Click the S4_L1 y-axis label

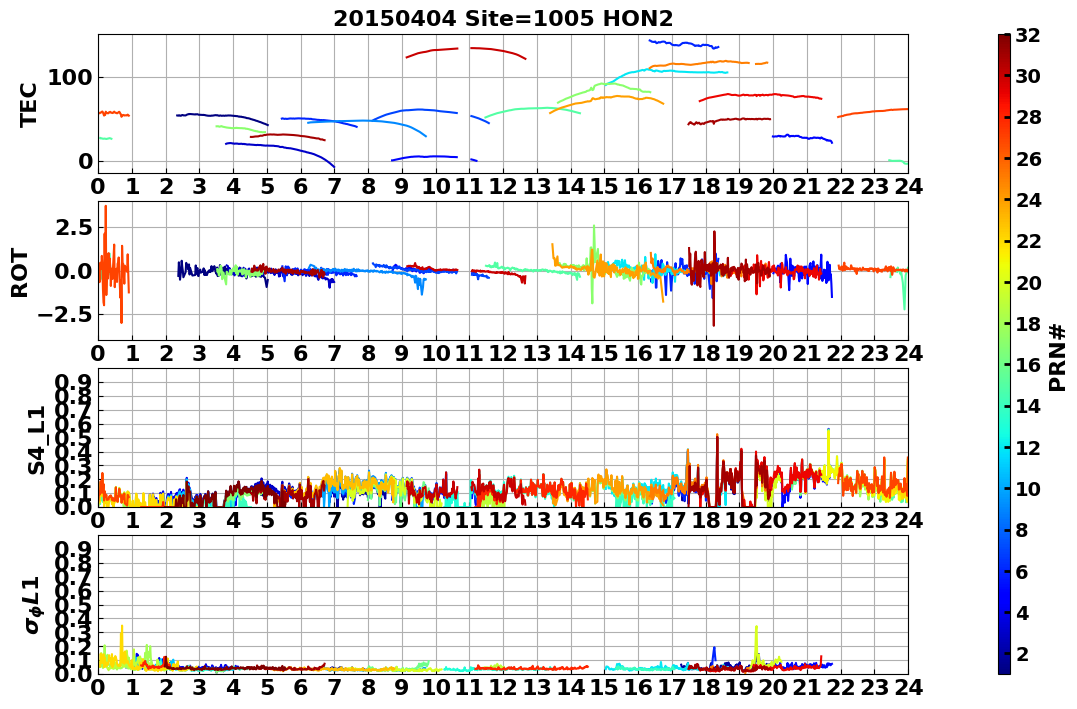pos(36,440)
